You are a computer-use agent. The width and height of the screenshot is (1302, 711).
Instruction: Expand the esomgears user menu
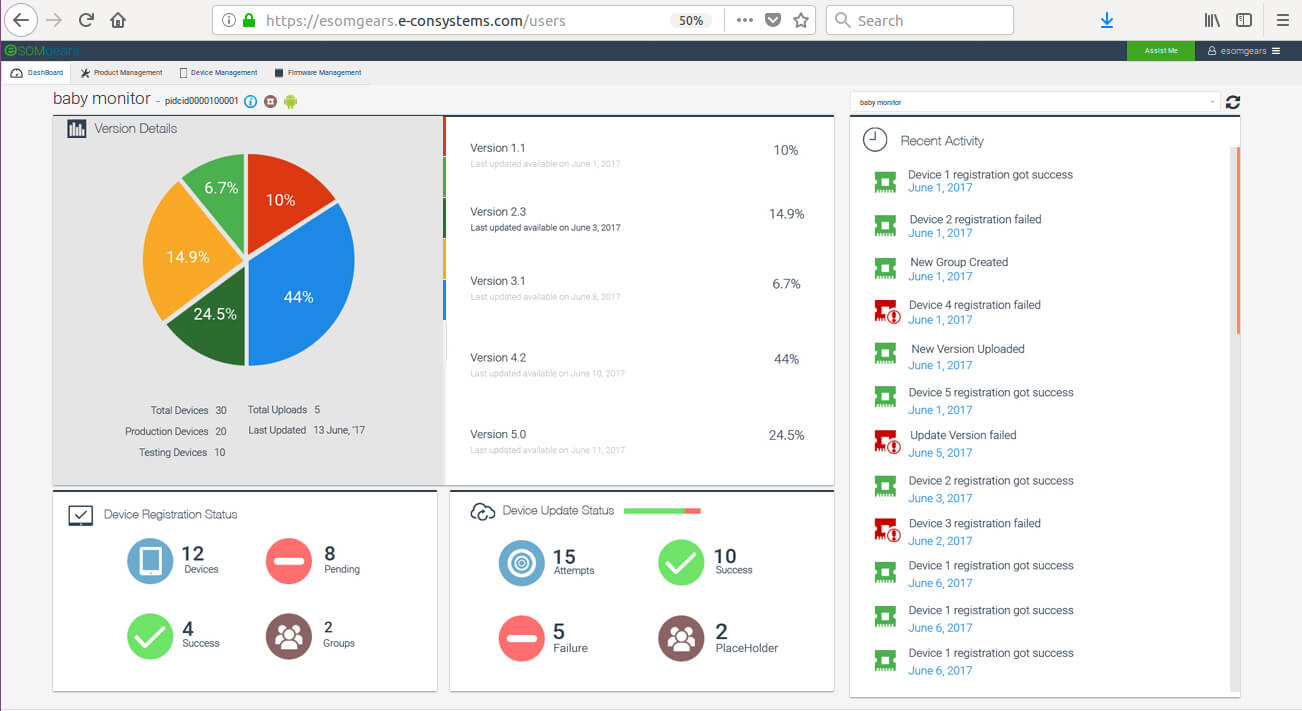coord(1243,51)
